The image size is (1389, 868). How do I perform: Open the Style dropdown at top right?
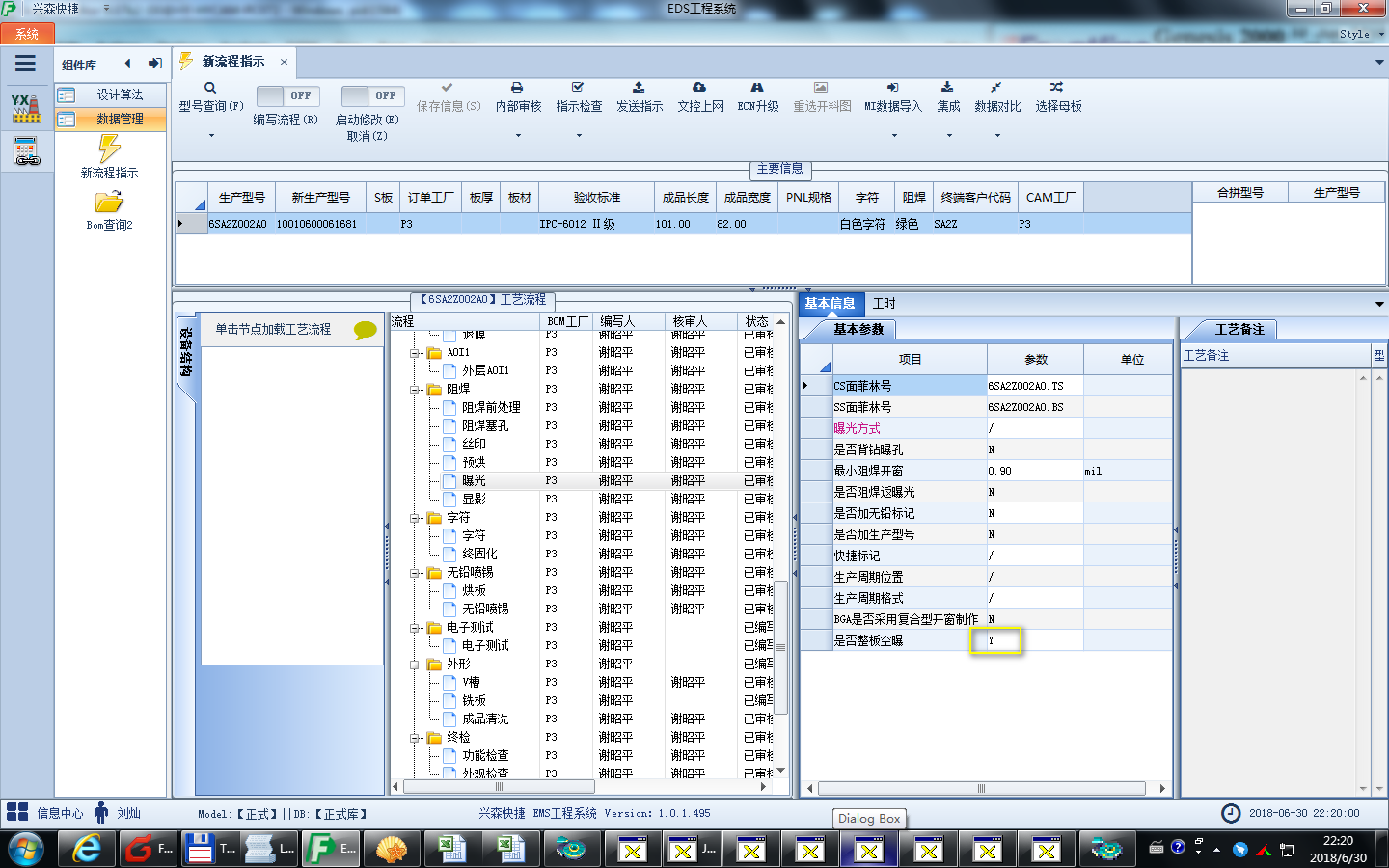tap(1361, 34)
